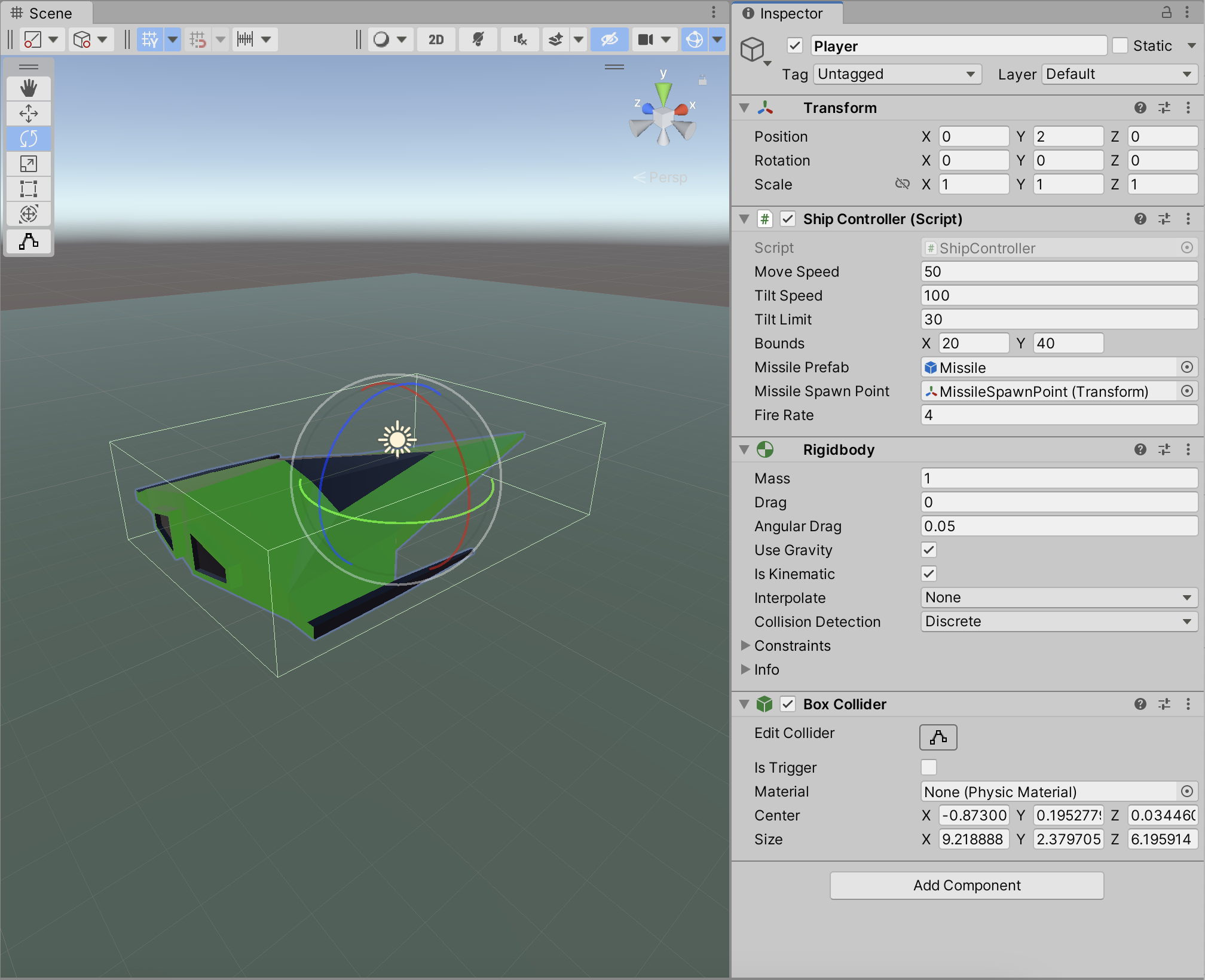1205x980 pixels.
Task: Open the Collision Detection dropdown
Action: 1058,621
